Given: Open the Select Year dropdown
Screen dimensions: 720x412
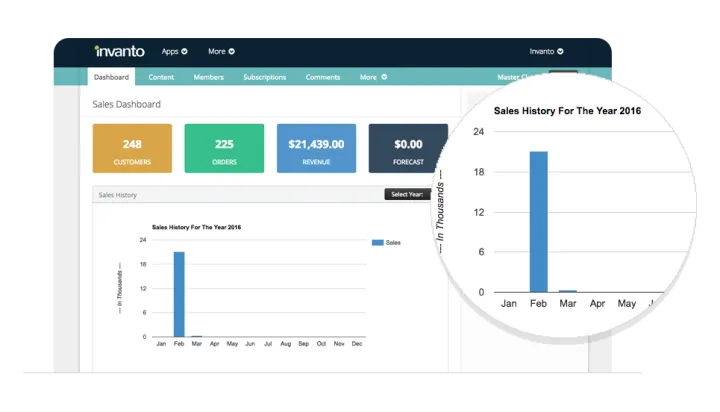Looking at the screenshot, I should tap(410, 195).
